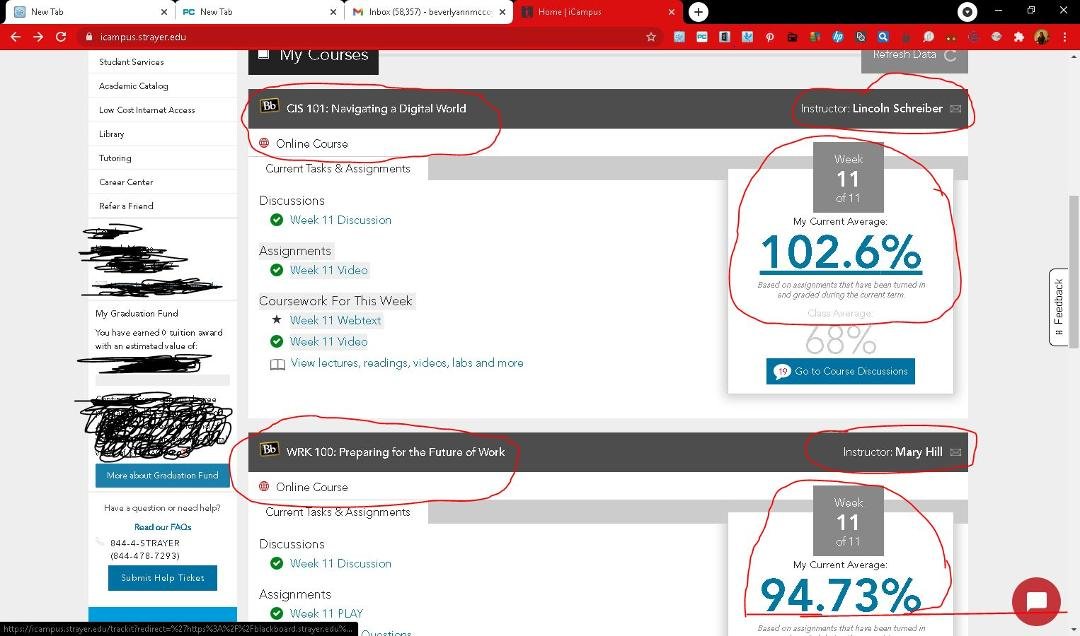The image size is (1080, 636).
Task: Close the Gmail Inbox tab
Action: pos(503,12)
